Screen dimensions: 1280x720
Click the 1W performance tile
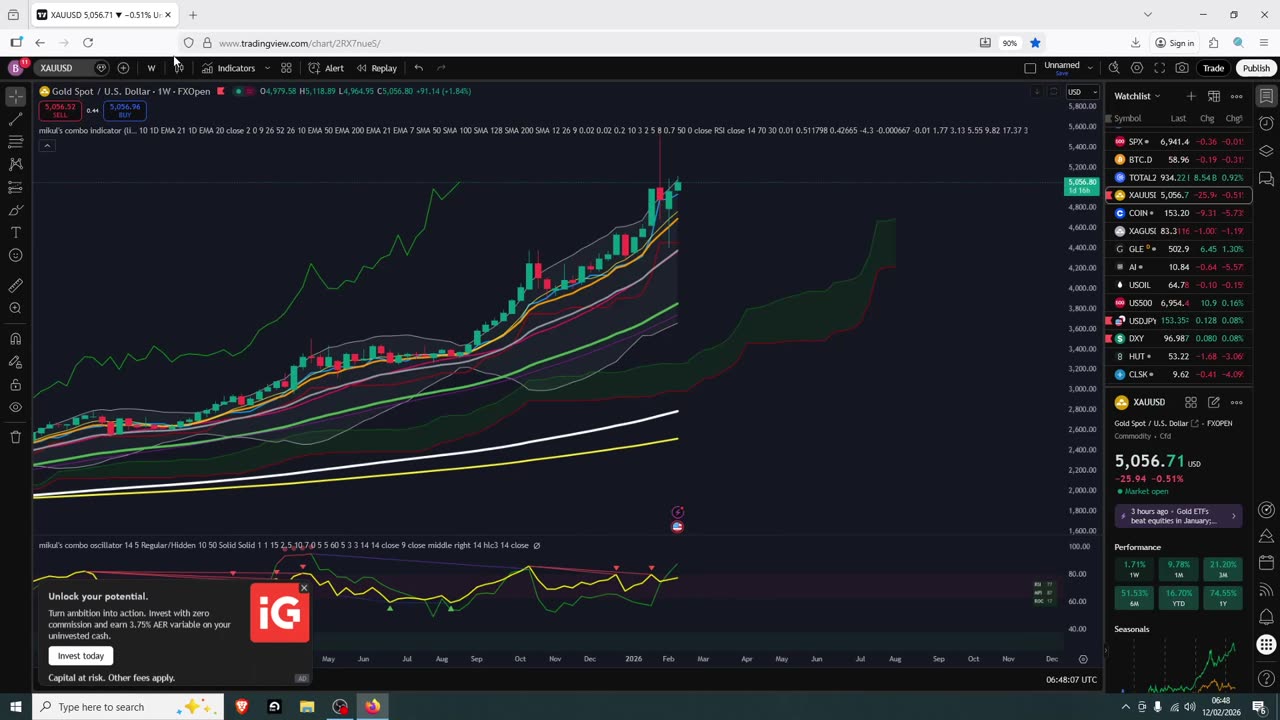click(1134, 569)
